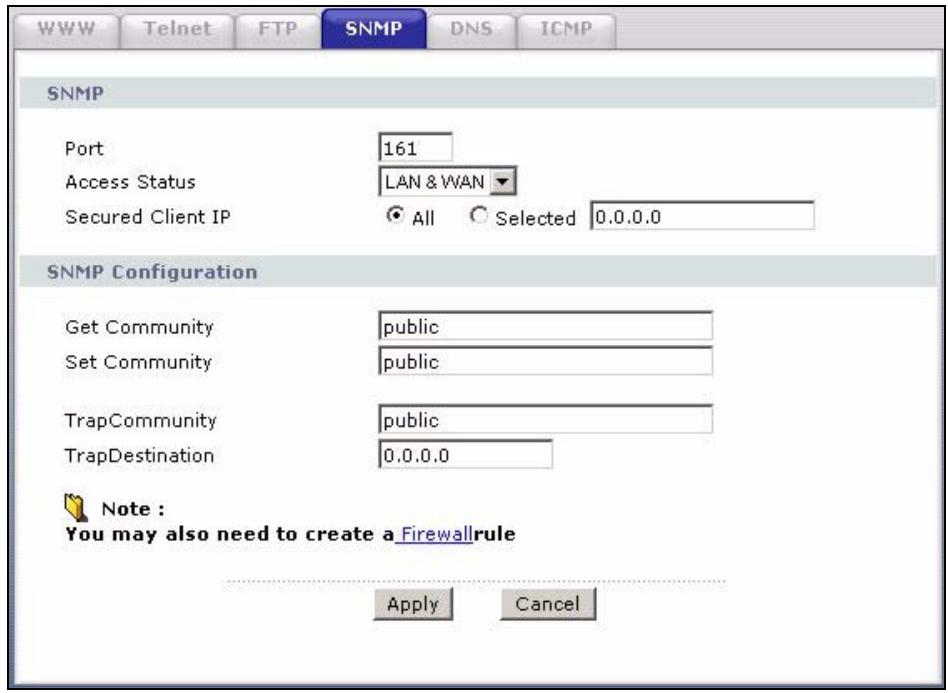Follow the Firewall link
948x693 pixels.
[x=436, y=534]
